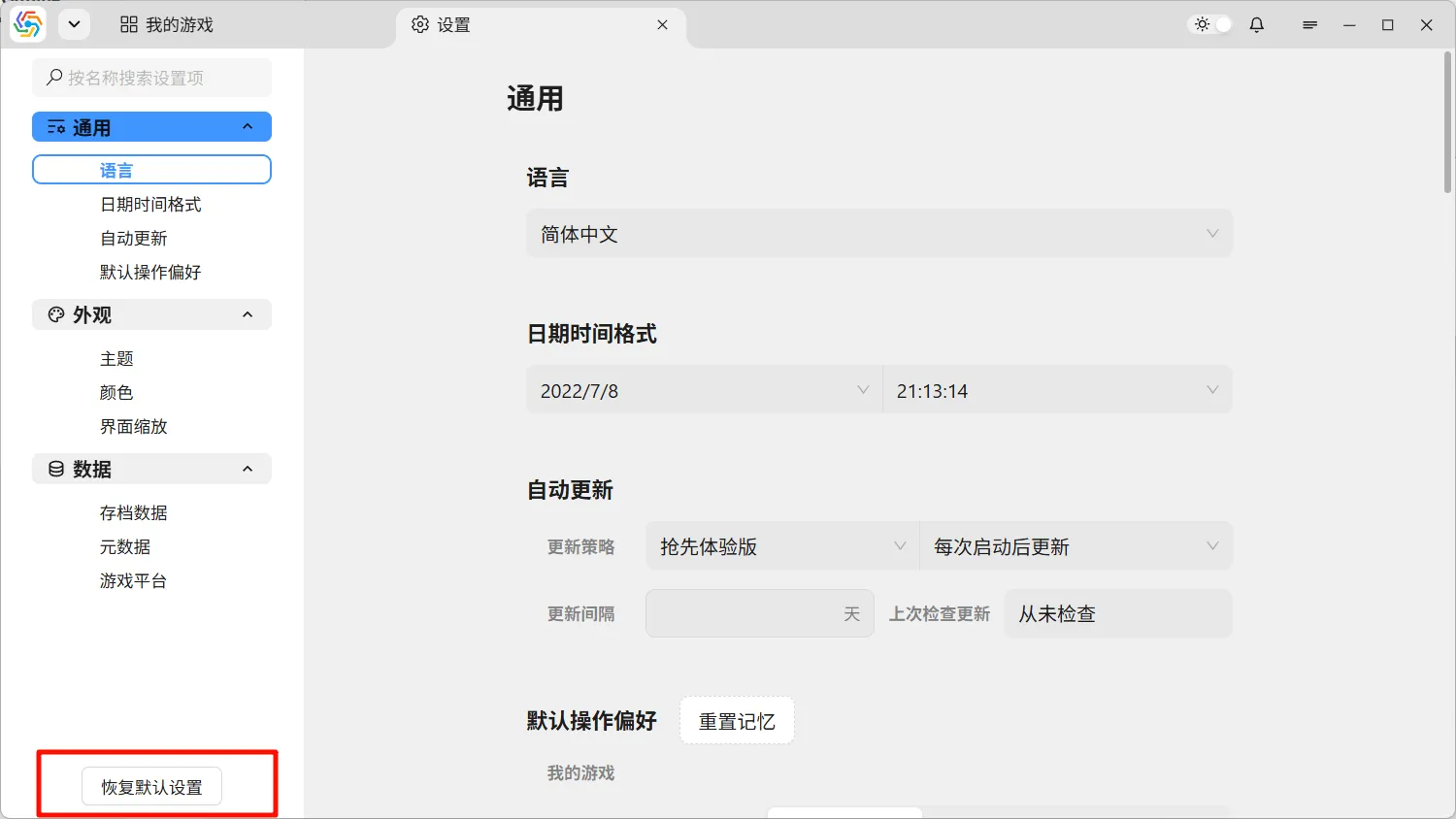Switch to the 我的游戏 tab
This screenshot has height=819, width=1456.
(167, 25)
